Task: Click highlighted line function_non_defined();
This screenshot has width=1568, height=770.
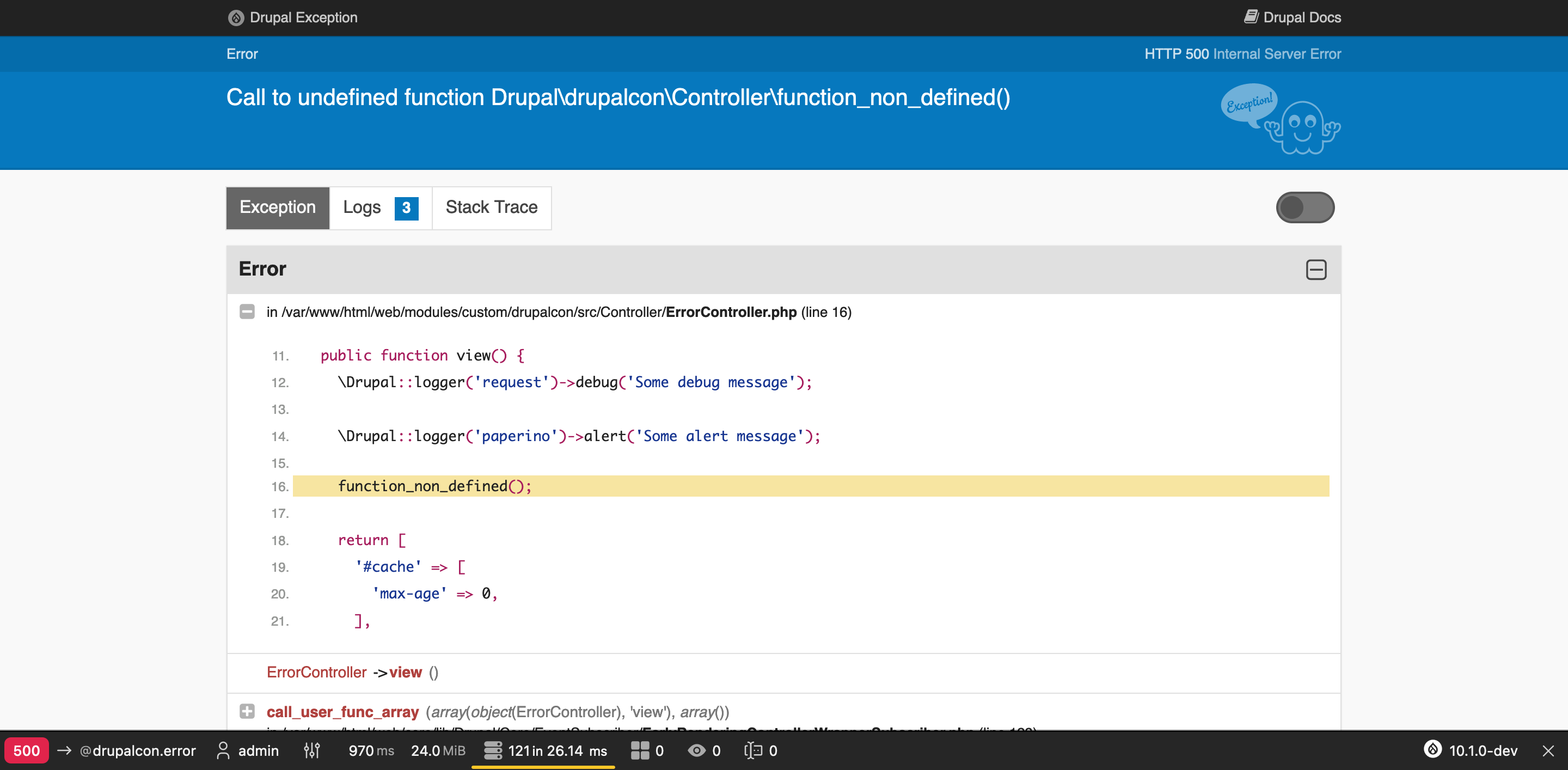Action: coord(811,486)
